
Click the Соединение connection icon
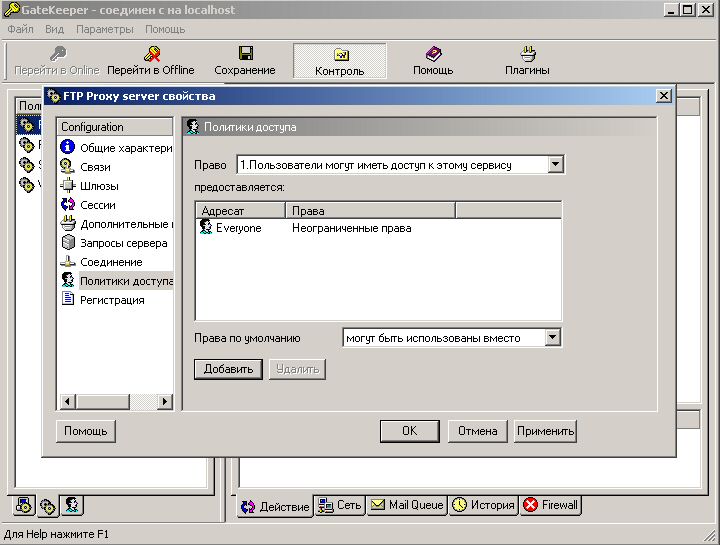coord(68,261)
